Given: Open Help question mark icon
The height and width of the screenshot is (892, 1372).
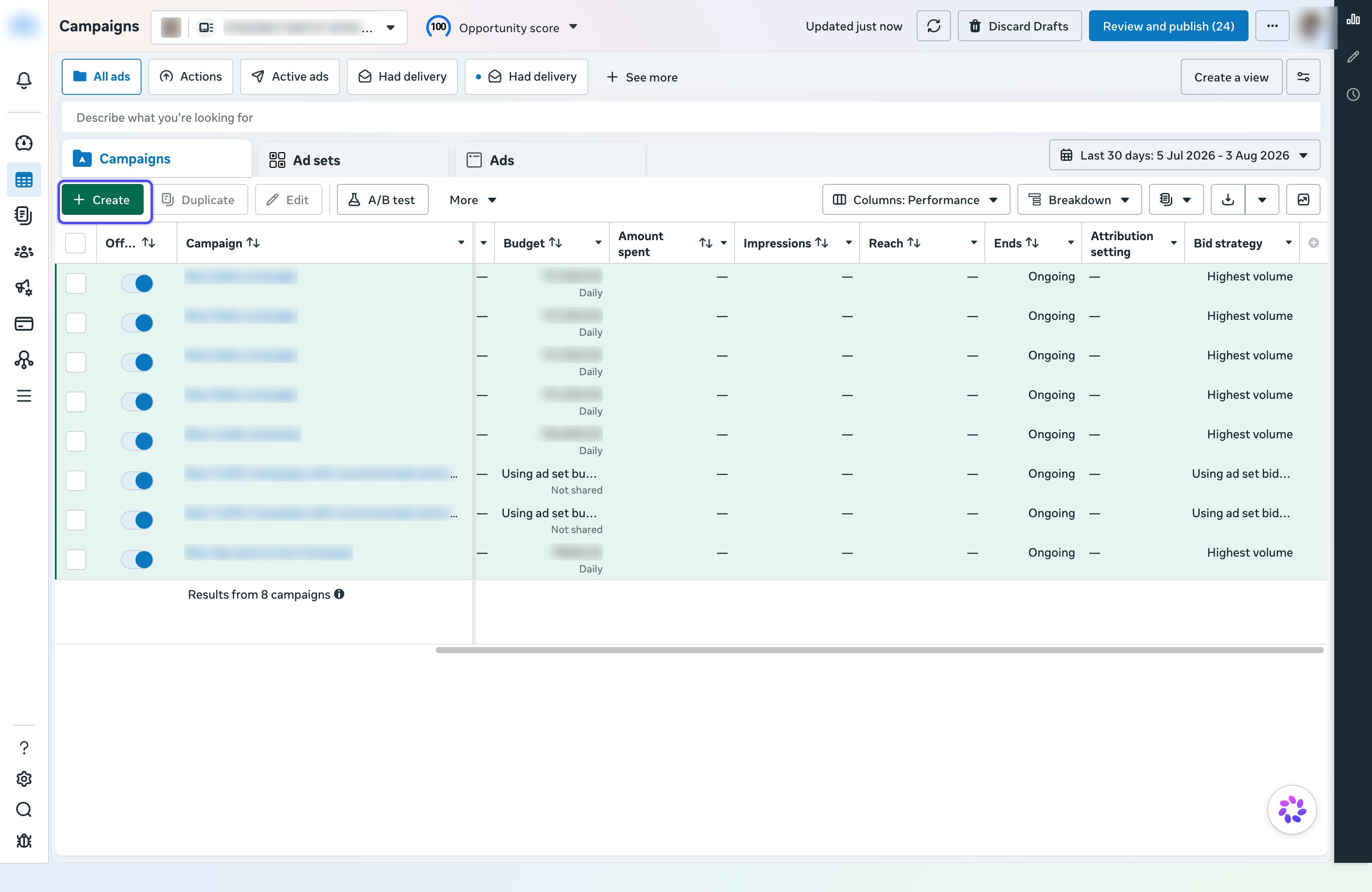Looking at the screenshot, I should (24, 748).
